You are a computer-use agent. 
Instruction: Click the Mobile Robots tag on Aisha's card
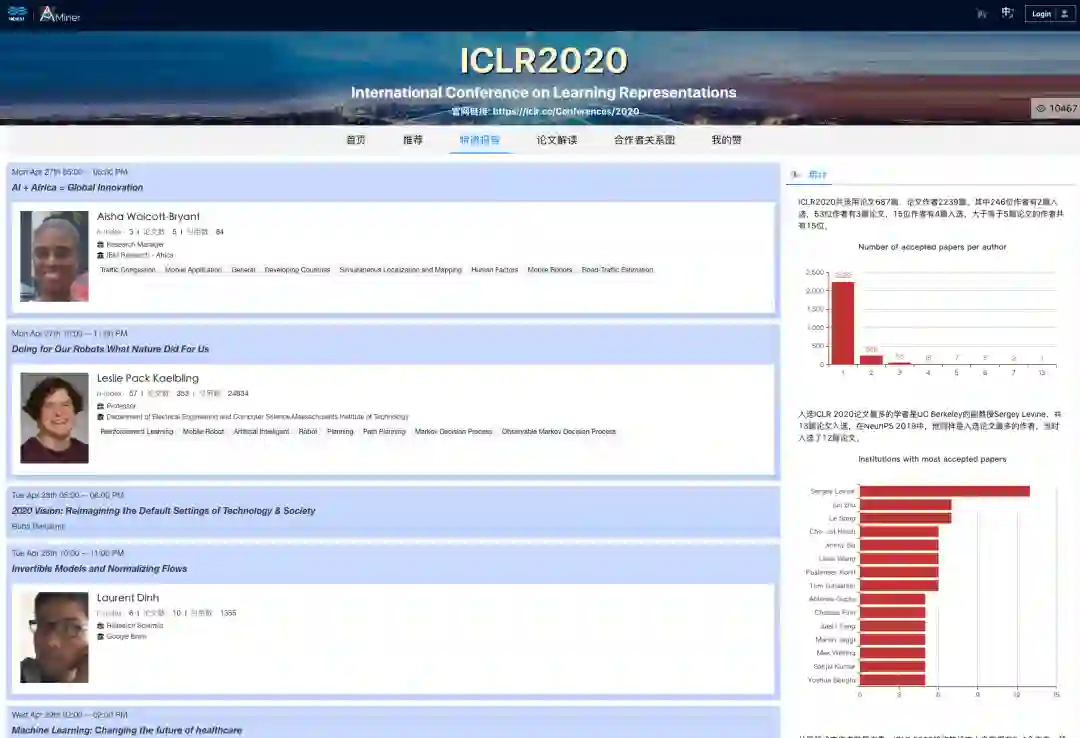pyautogui.click(x=550, y=270)
